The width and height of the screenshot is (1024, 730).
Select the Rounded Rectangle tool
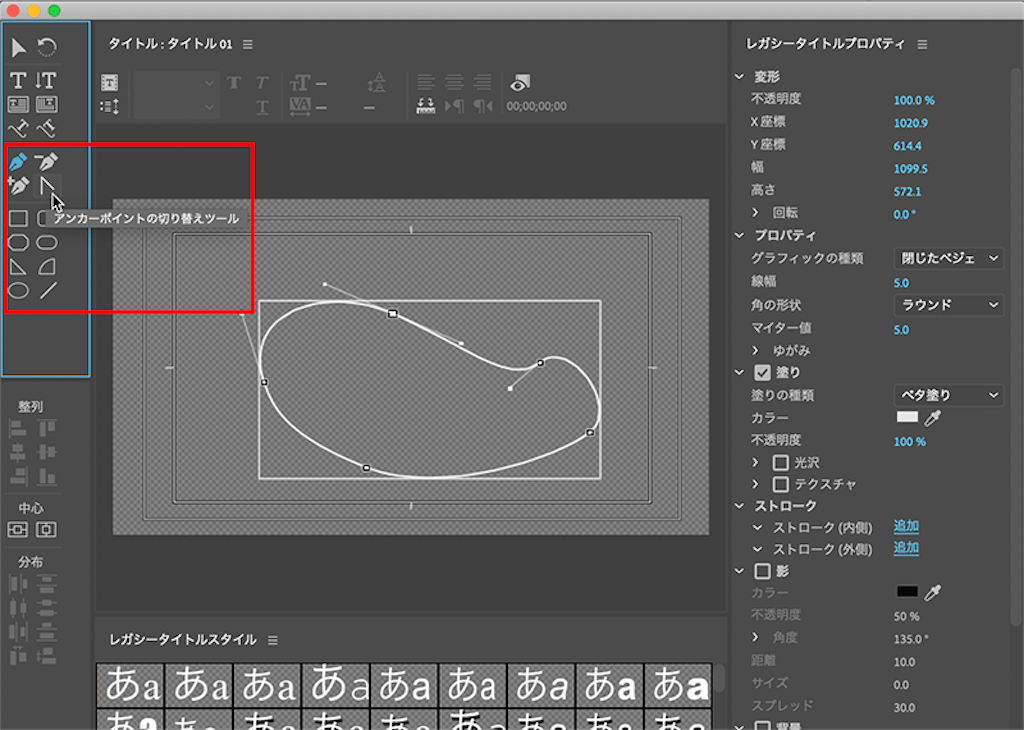click(x=47, y=242)
